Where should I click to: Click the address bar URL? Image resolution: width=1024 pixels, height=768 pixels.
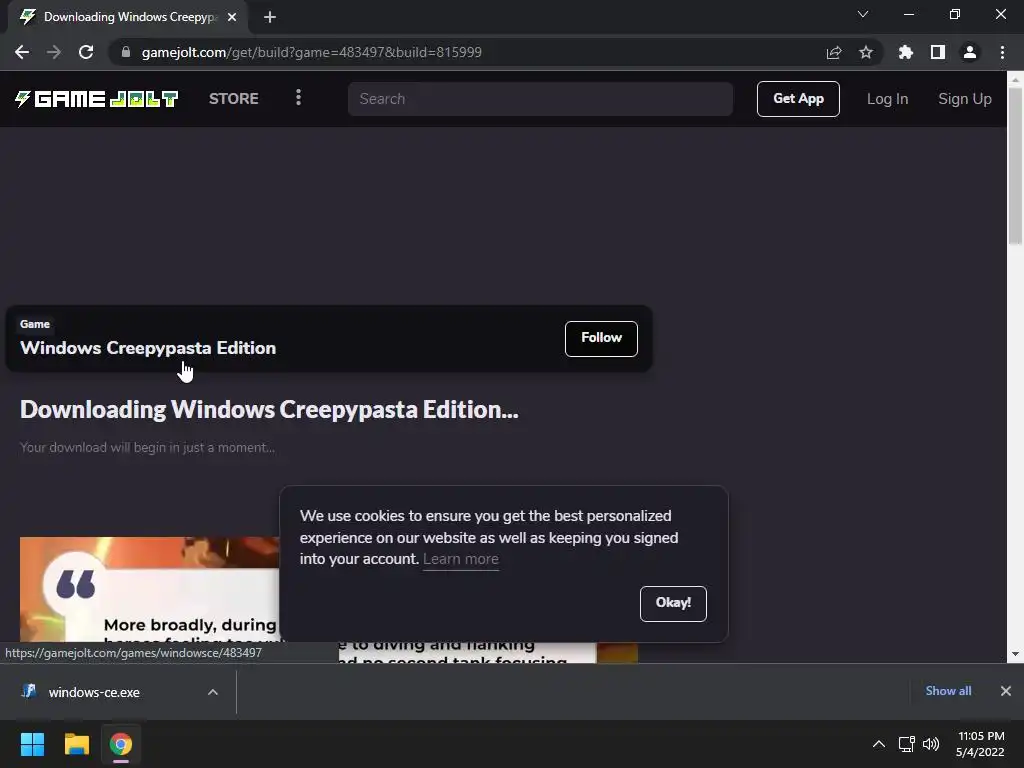coord(312,52)
